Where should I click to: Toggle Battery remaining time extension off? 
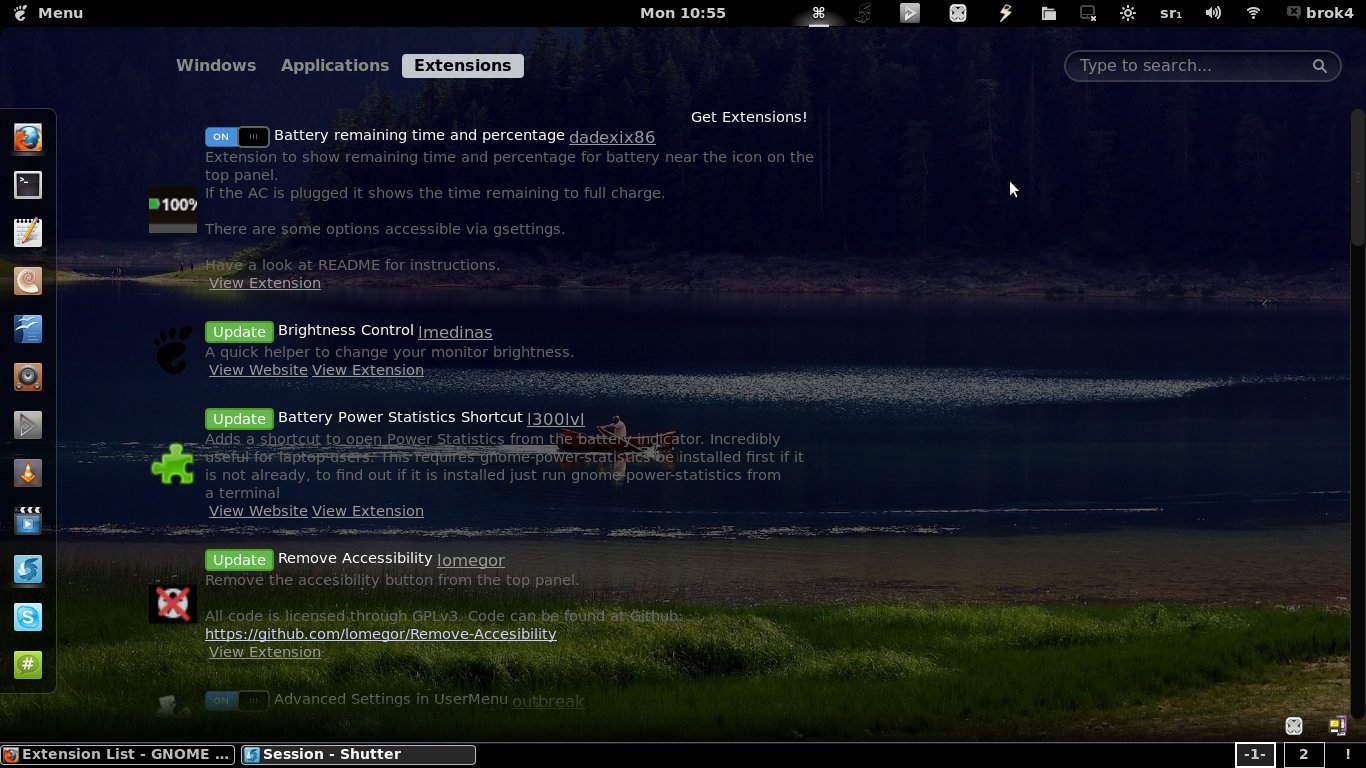tap(237, 137)
